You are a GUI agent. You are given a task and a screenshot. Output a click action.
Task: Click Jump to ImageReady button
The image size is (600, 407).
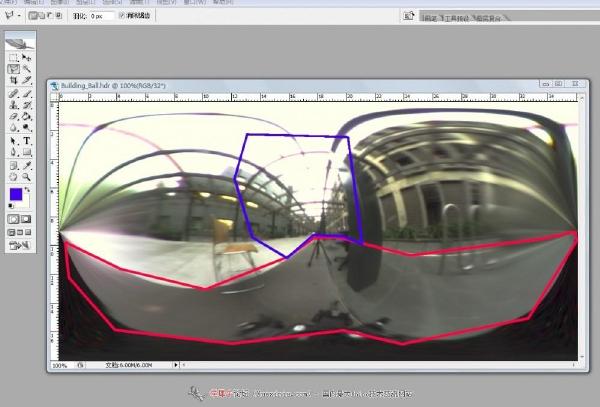click(x=20, y=245)
